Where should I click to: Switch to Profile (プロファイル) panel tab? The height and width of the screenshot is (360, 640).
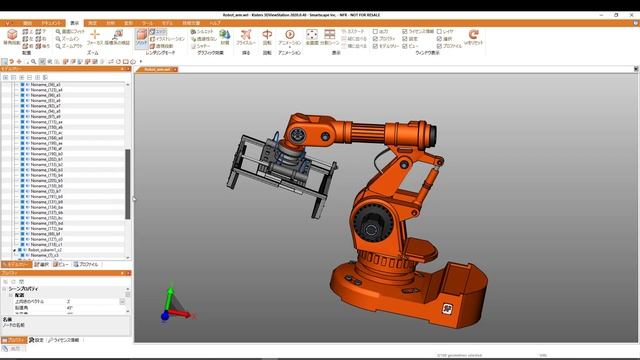click(86, 264)
